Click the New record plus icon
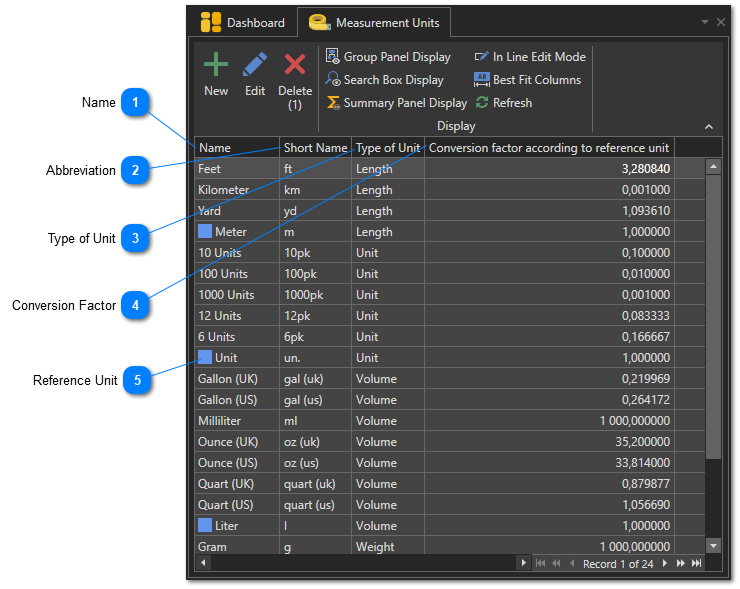The image size is (740, 589). (x=216, y=66)
